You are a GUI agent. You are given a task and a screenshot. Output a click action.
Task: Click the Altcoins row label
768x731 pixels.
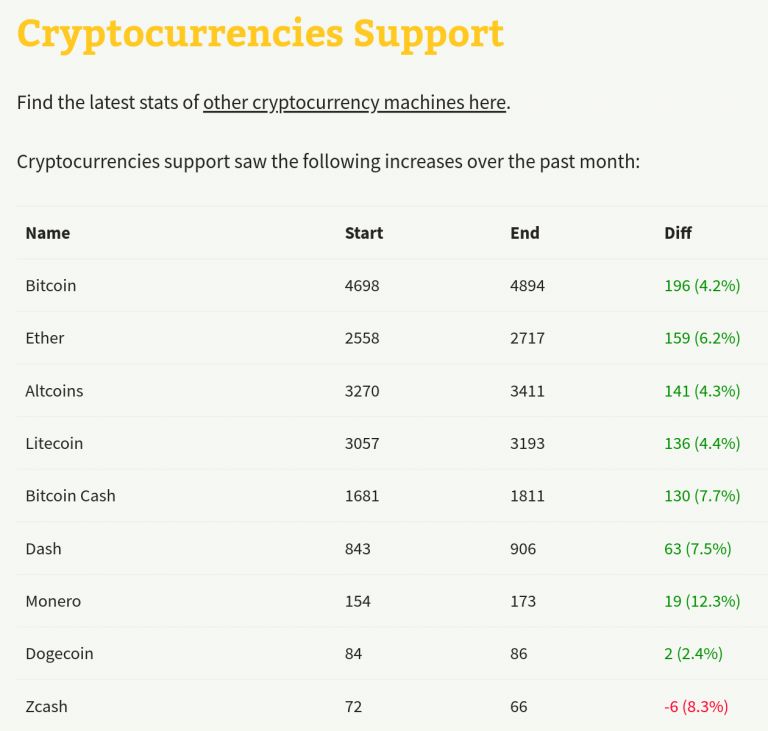coord(54,391)
